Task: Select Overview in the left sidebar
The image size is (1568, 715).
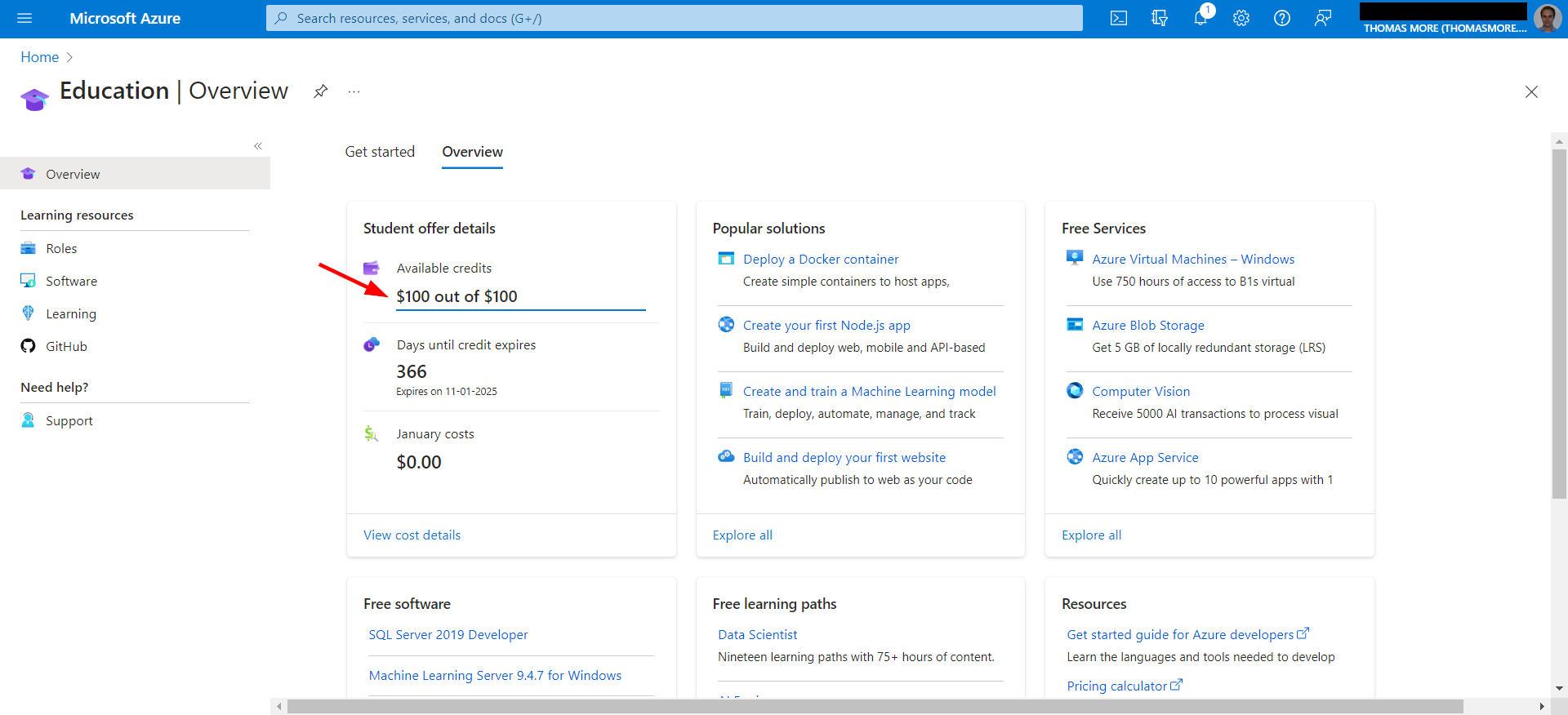Action: point(135,174)
